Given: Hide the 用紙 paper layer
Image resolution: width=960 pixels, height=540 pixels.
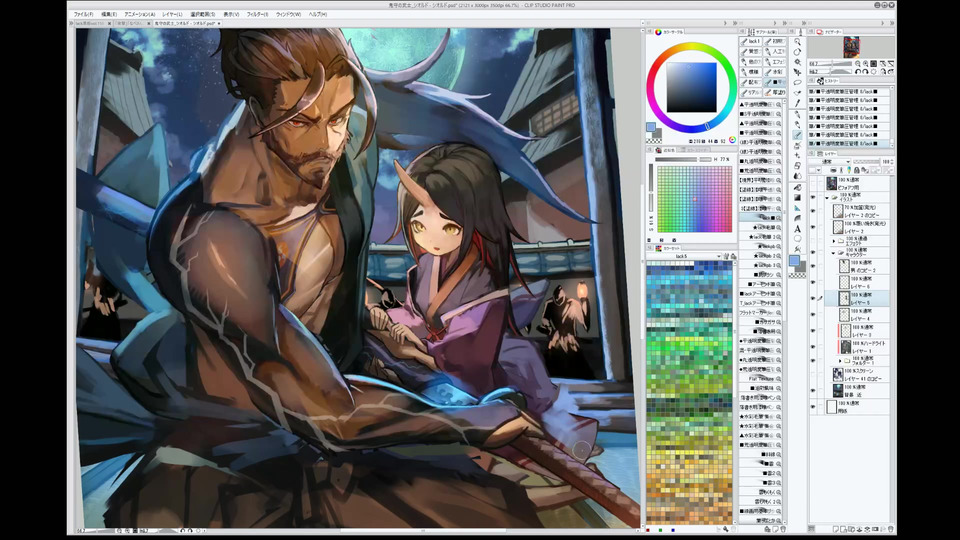Looking at the screenshot, I should (813, 407).
